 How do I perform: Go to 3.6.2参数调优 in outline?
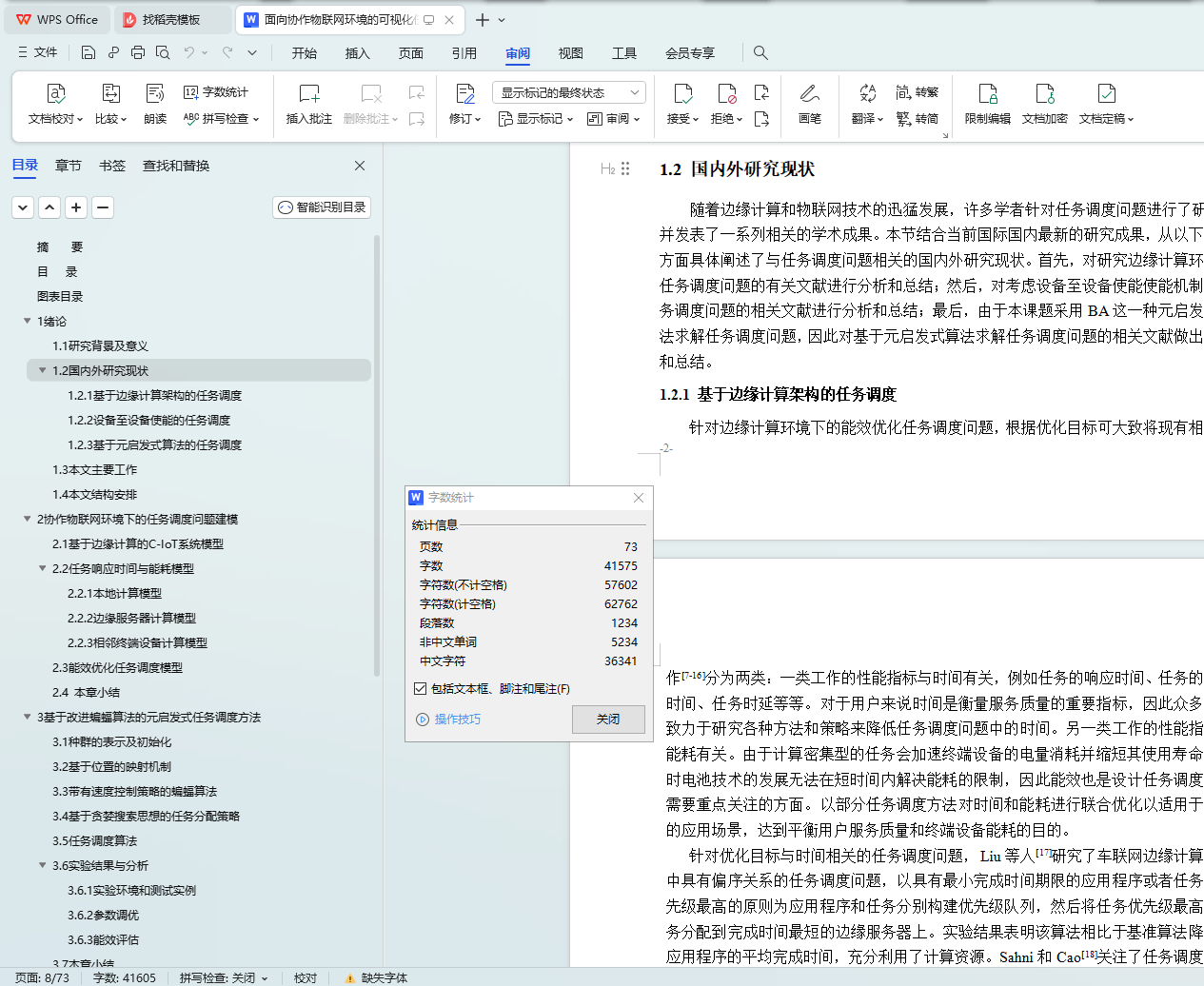coord(103,915)
